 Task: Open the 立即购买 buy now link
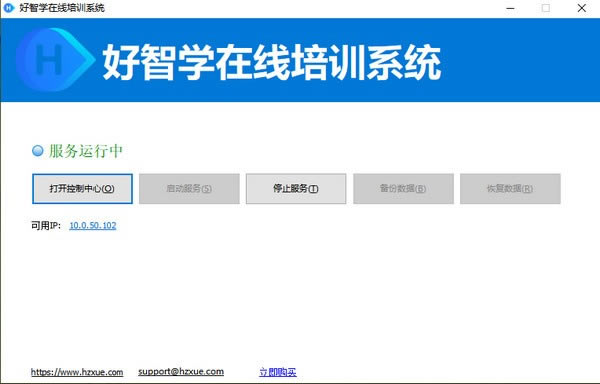point(278,372)
